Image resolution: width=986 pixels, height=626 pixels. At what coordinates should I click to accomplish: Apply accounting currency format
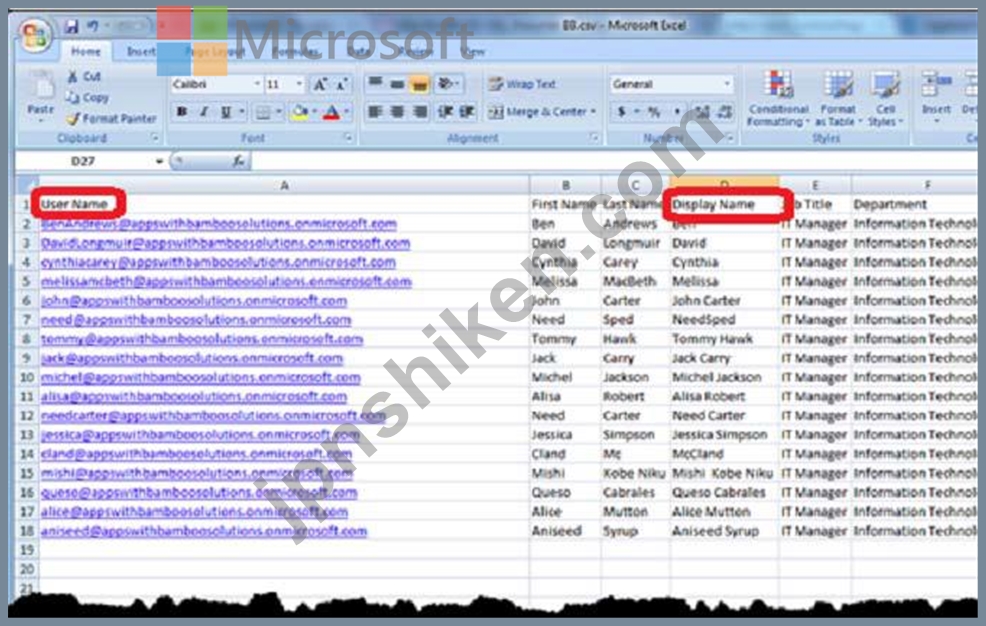pyautogui.click(x=621, y=112)
